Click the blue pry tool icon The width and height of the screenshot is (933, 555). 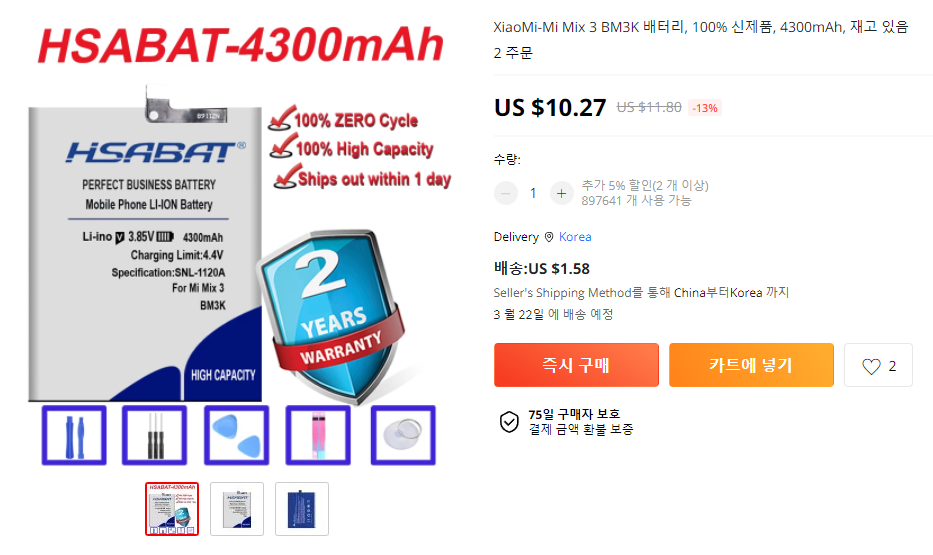(x=74, y=435)
